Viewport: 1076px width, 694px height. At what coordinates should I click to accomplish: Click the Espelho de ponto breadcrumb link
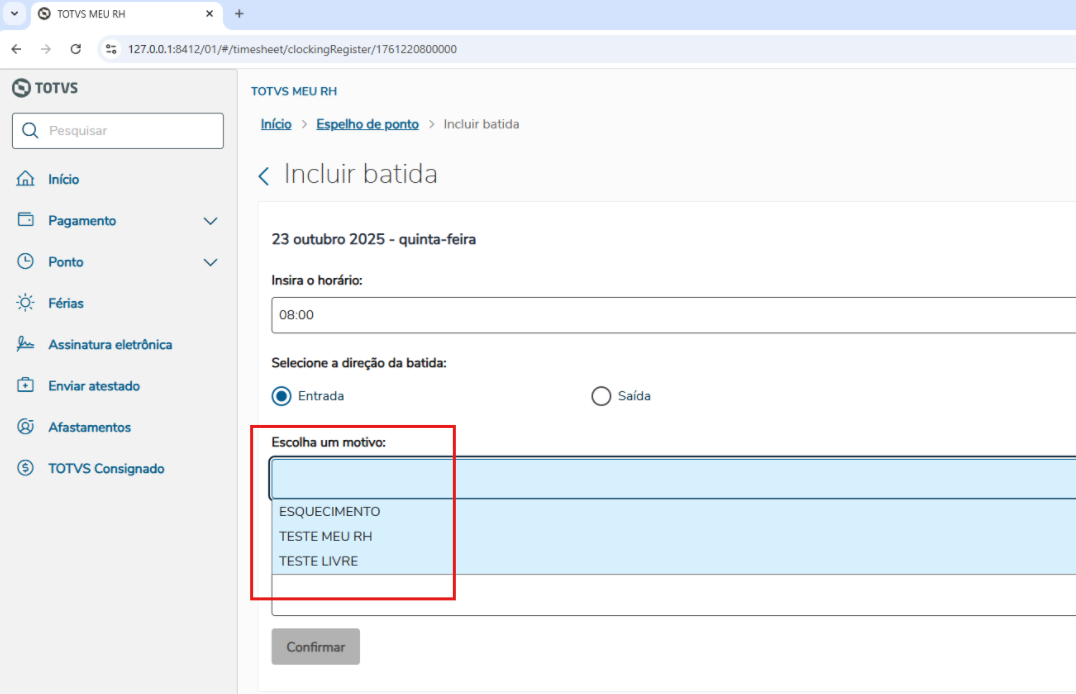(x=367, y=124)
